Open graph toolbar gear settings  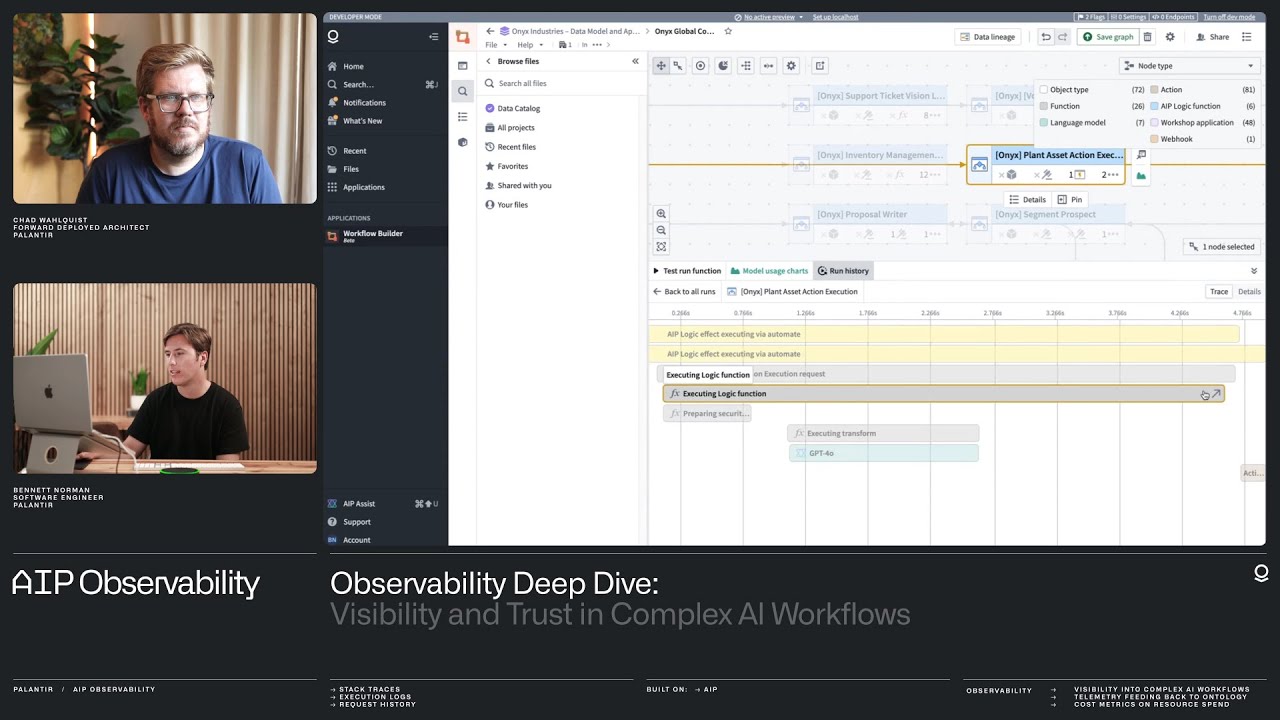[791, 66]
